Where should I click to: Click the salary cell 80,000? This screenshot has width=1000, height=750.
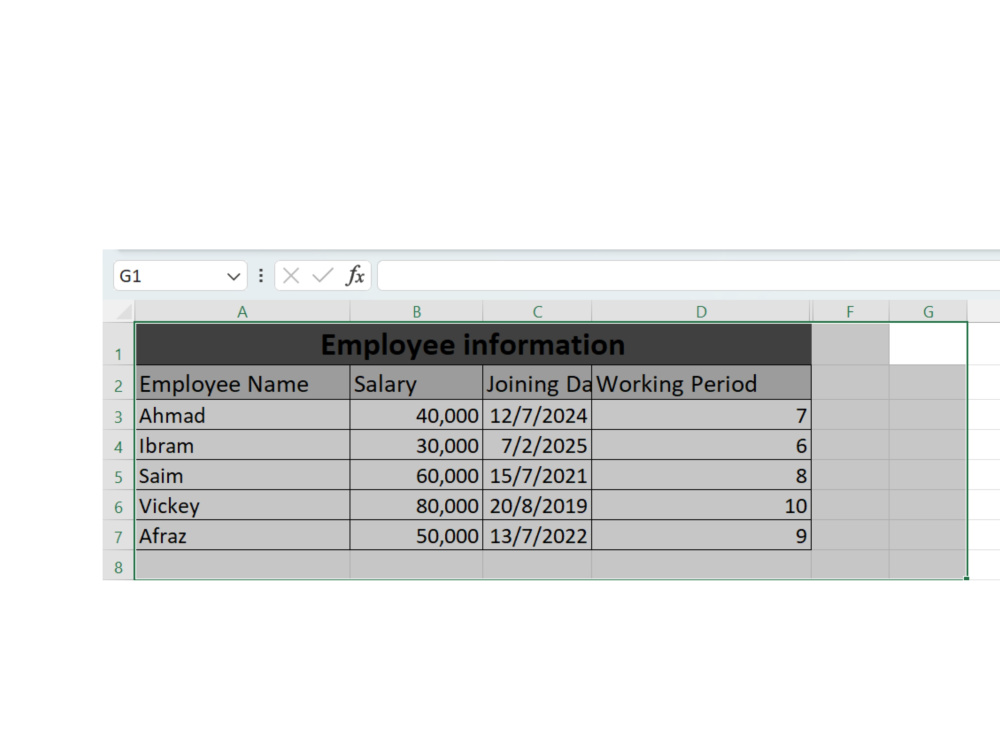point(416,505)
